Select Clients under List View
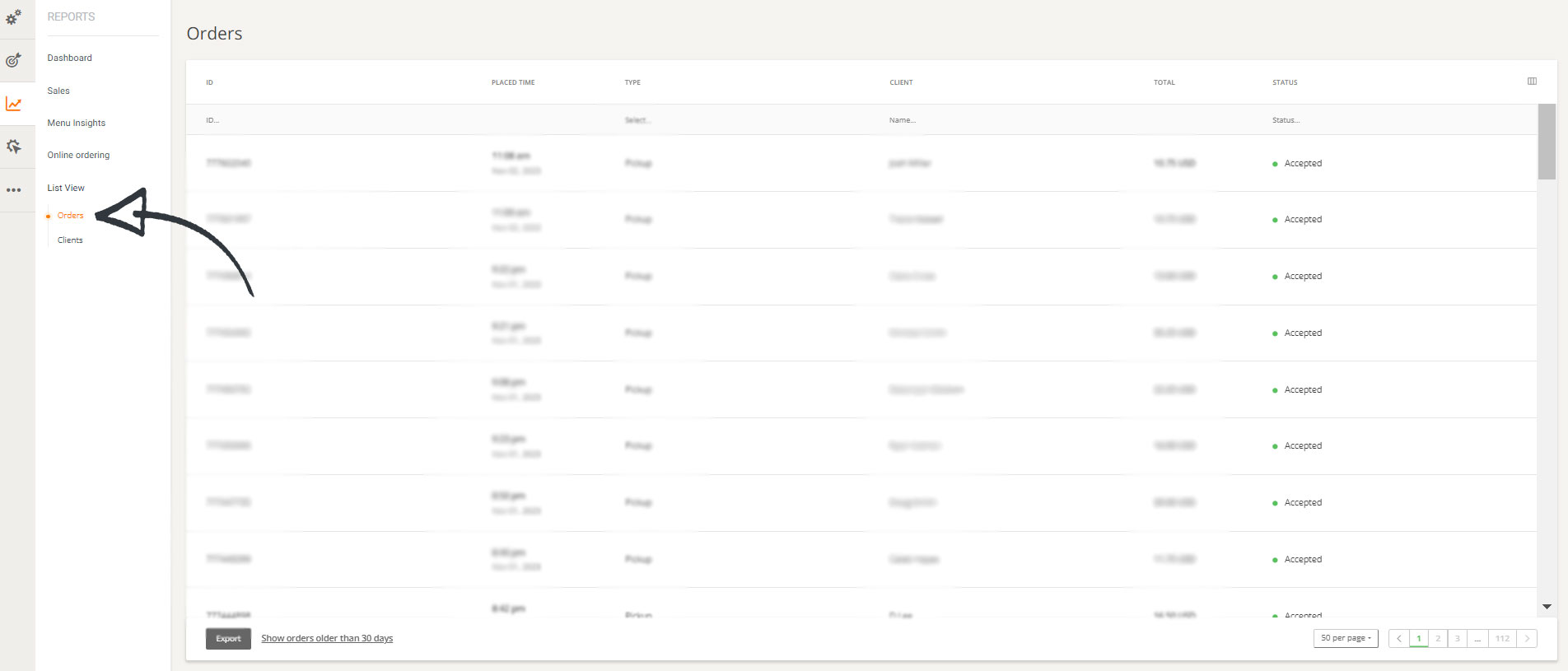The image size is (1568, 671). click(70, 240)
